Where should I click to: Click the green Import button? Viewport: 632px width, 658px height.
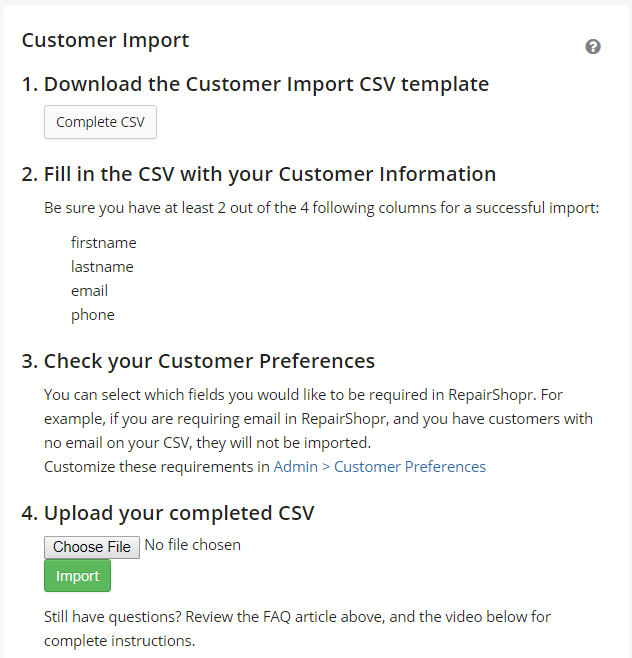(x=77, y=576)
